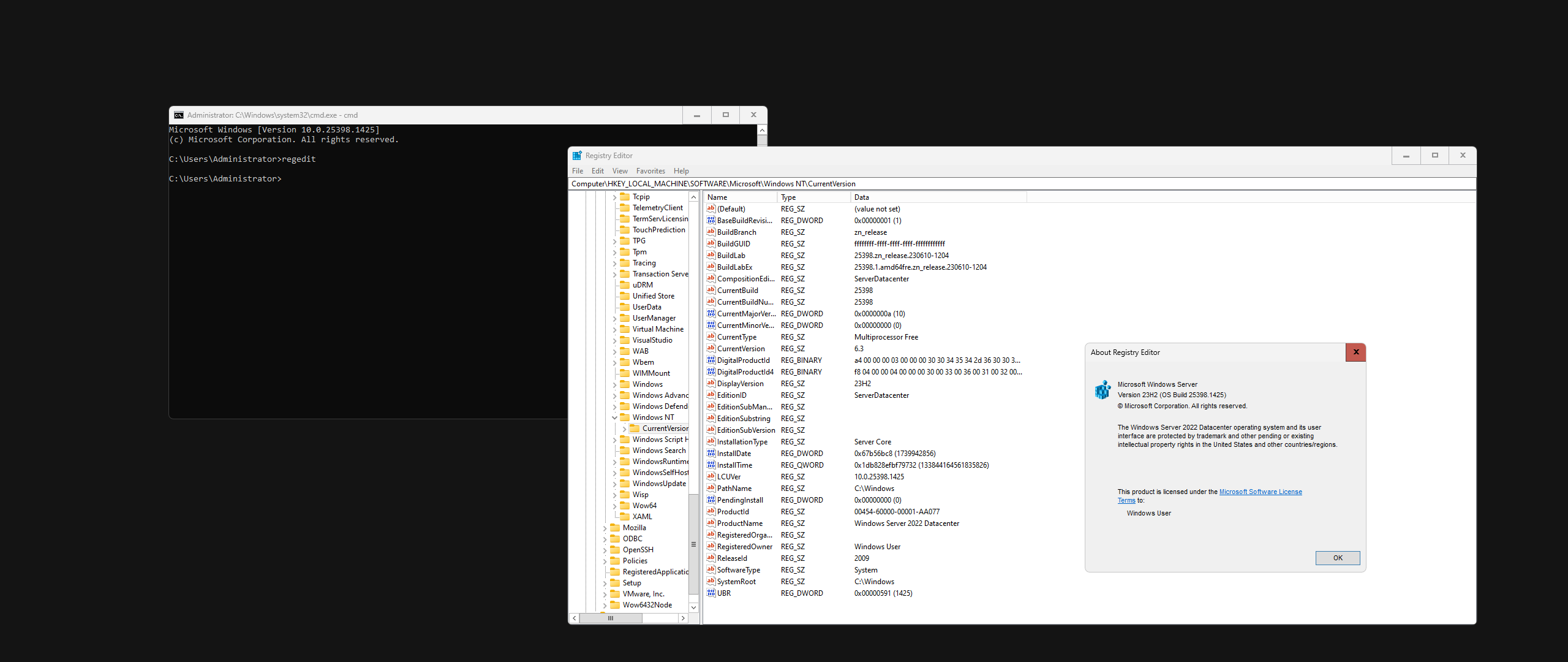Collapse the Windows NT tree node
Image resolution: width=1568 pixels, height=662 pixels.
(614, 417)
